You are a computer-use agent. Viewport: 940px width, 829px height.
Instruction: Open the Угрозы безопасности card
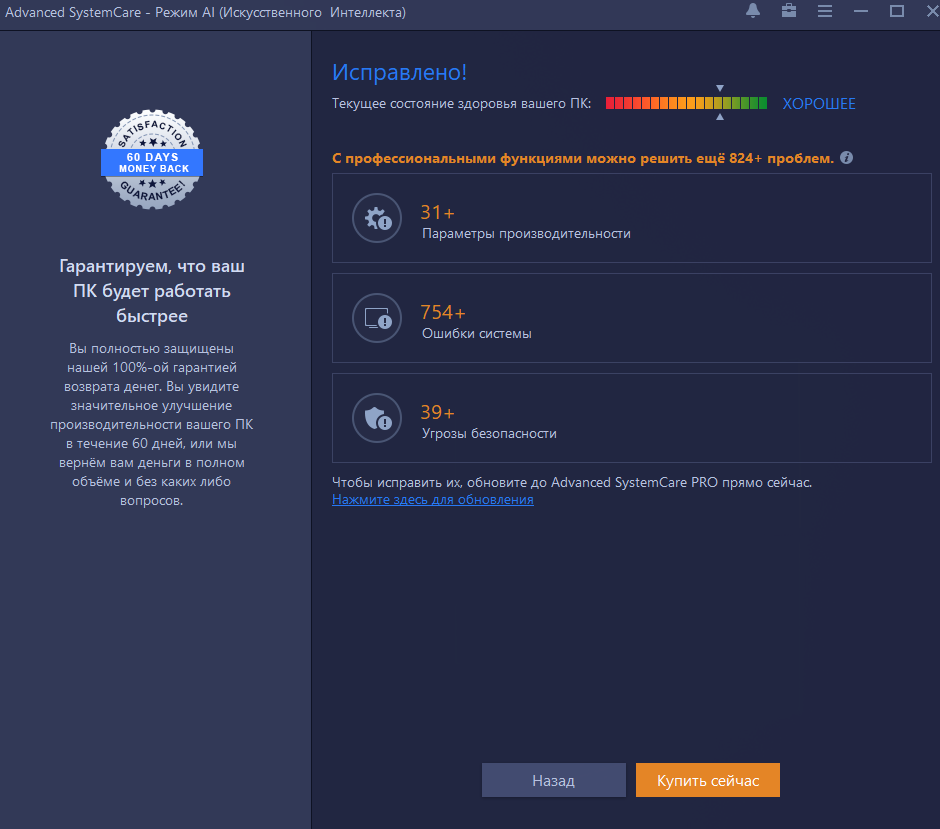pos(632,418)
